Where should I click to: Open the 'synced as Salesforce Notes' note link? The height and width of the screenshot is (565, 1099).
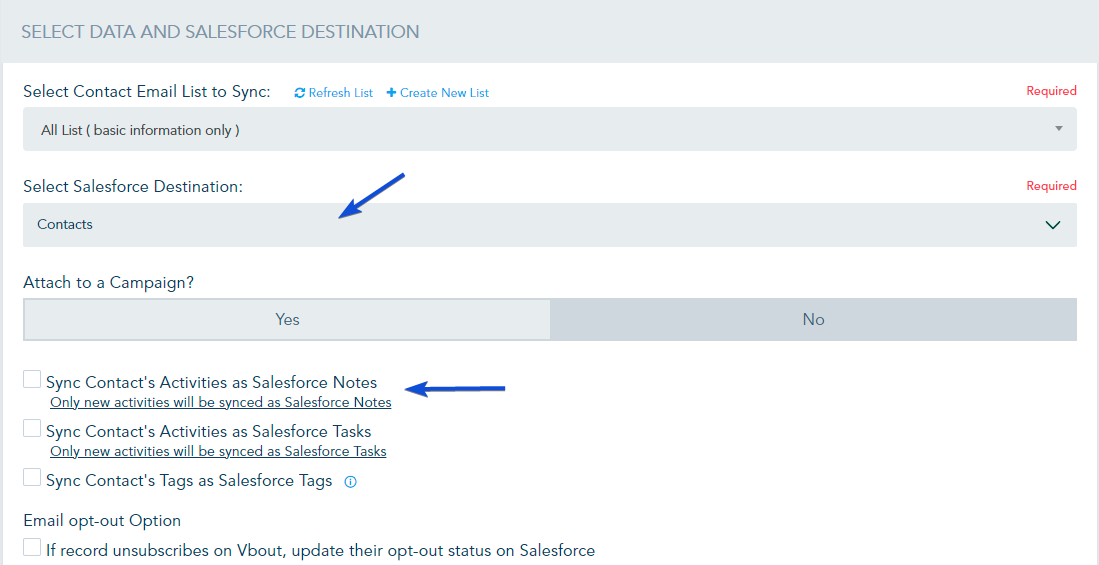pyautogui.click(x=221, y=403)
